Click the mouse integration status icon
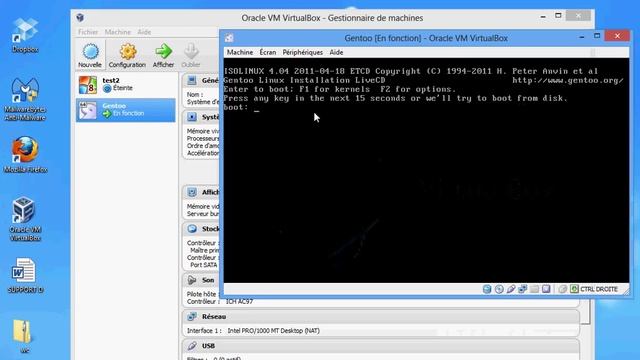Image resolution: width=640 pixels, height=360 pixels. tap(562, 289)
